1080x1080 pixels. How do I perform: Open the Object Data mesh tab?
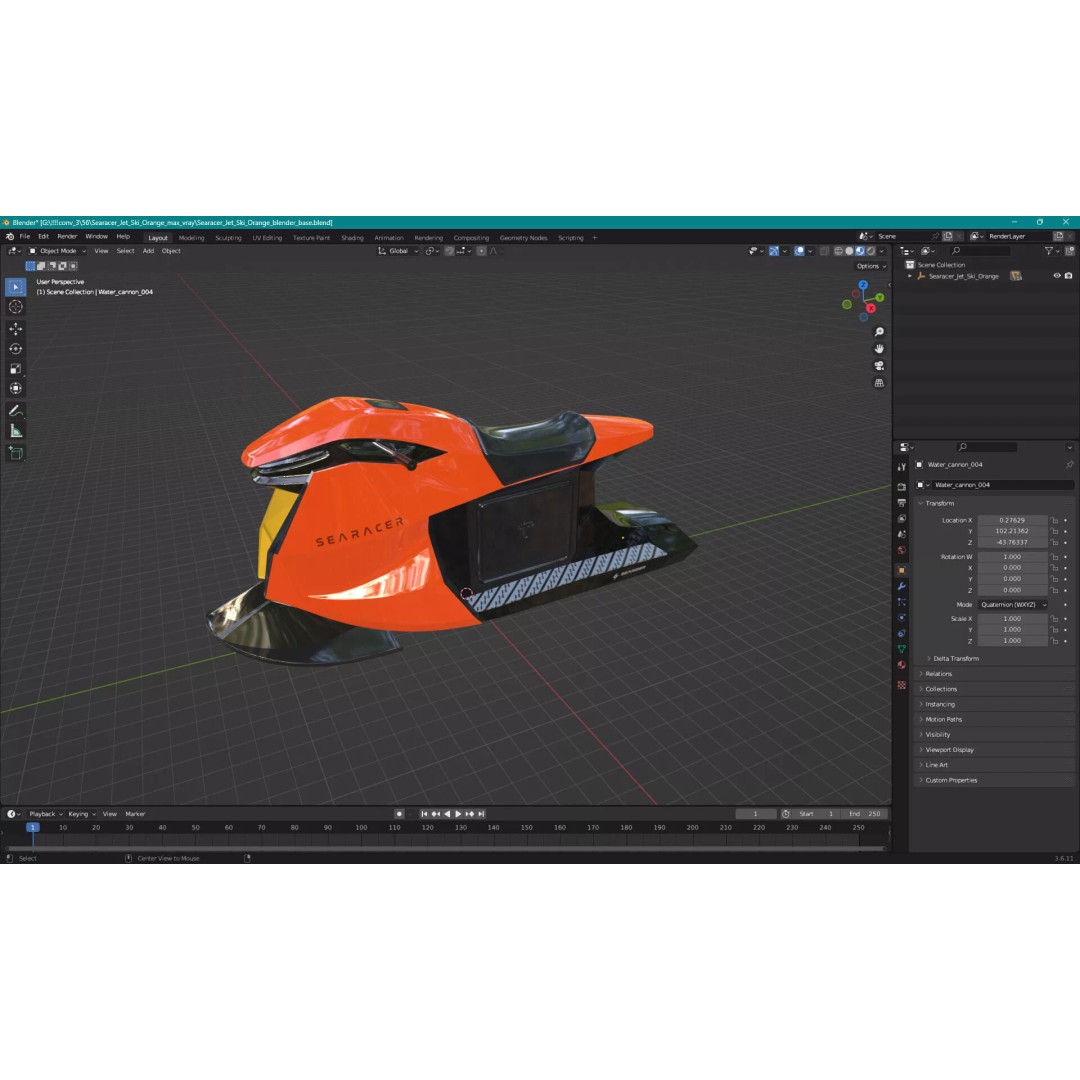tap(902, 650)
